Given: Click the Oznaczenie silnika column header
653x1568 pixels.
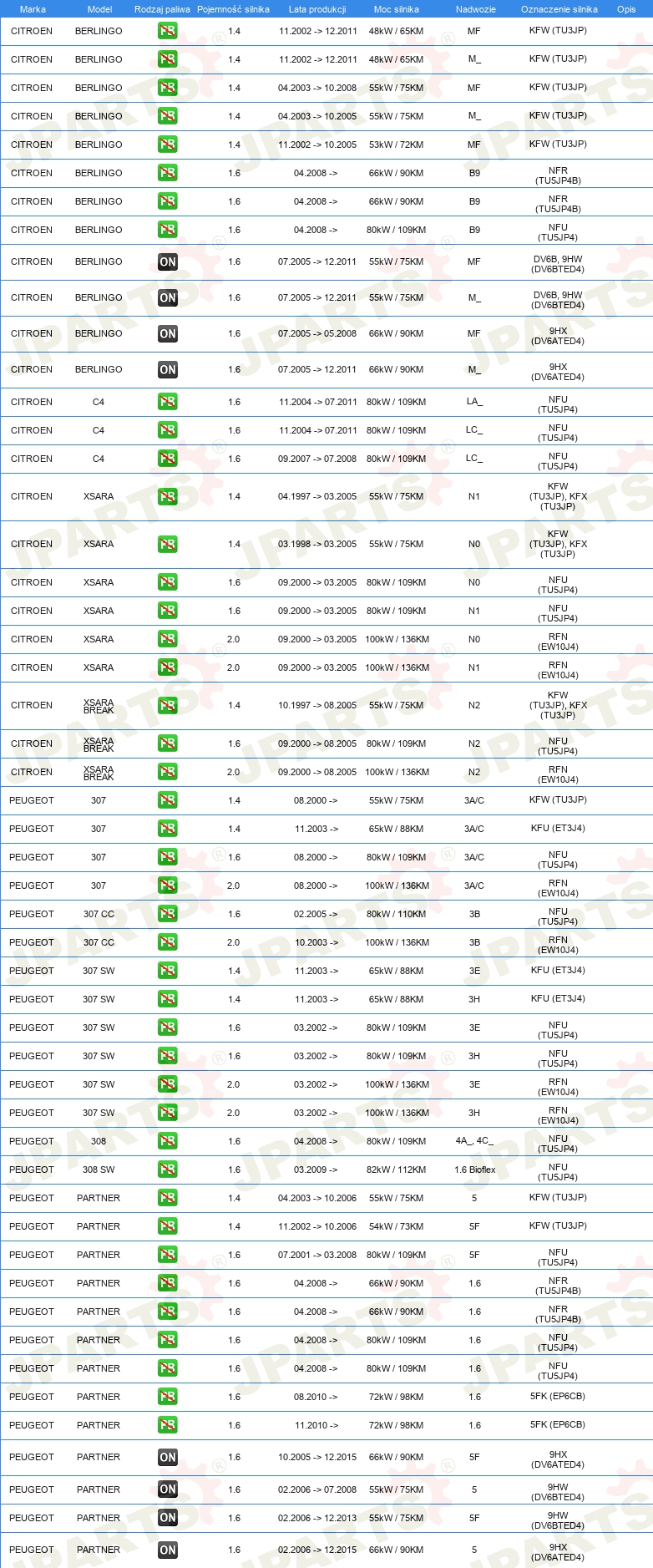Looking at the screenshot, I should click(559, 9).
